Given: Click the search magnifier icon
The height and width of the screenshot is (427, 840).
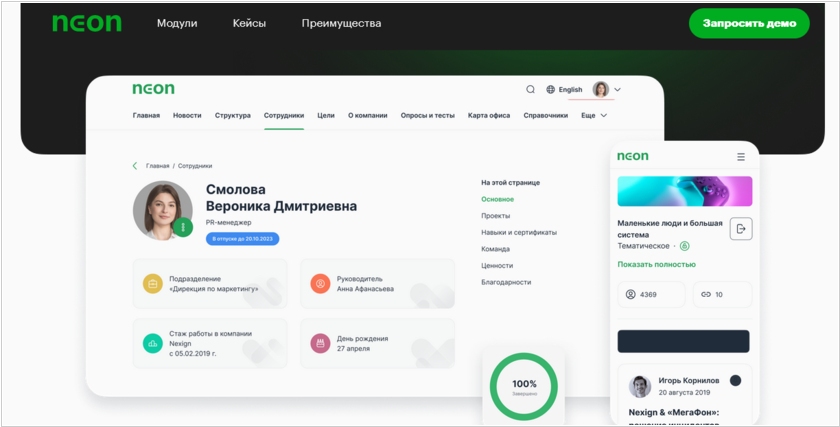Looking at the screenshot, I should point(530,89).
